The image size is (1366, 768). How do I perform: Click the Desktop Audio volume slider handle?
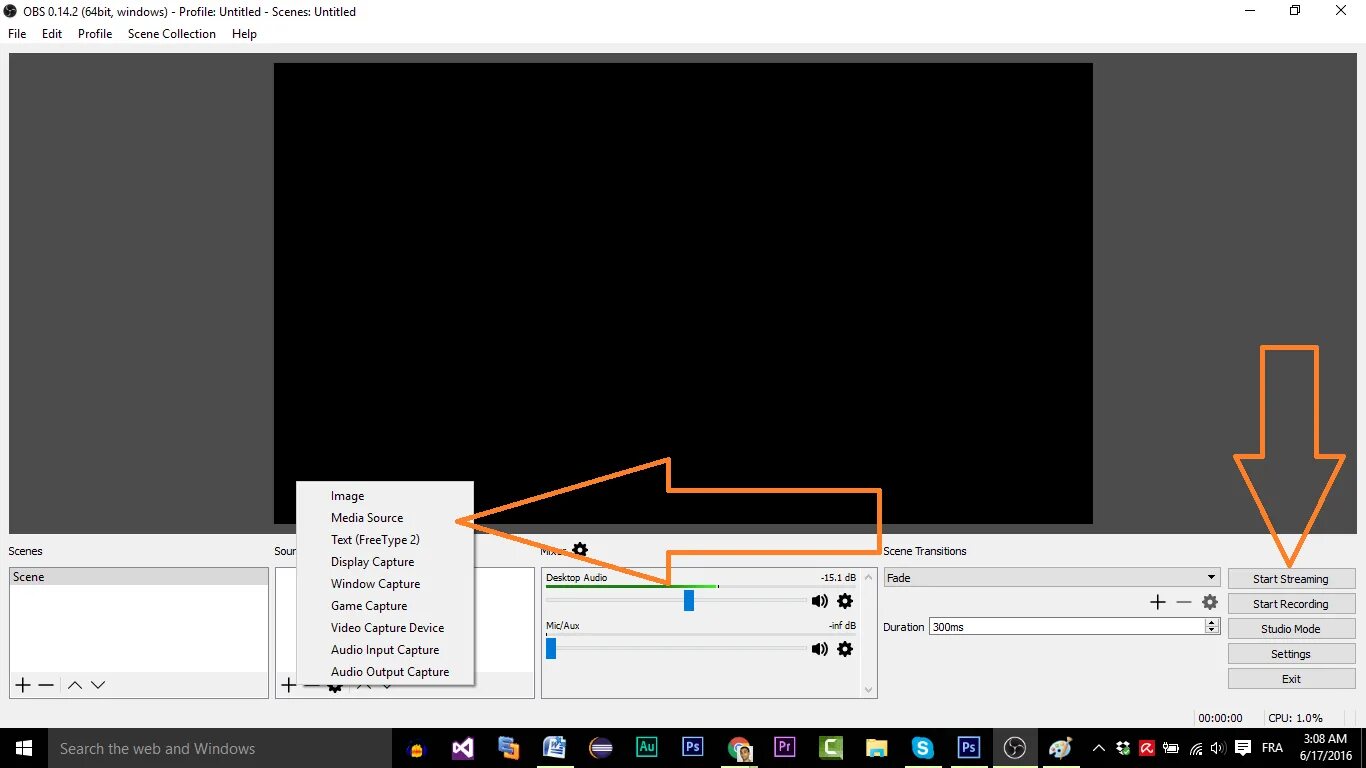click(x=689, y=600)
